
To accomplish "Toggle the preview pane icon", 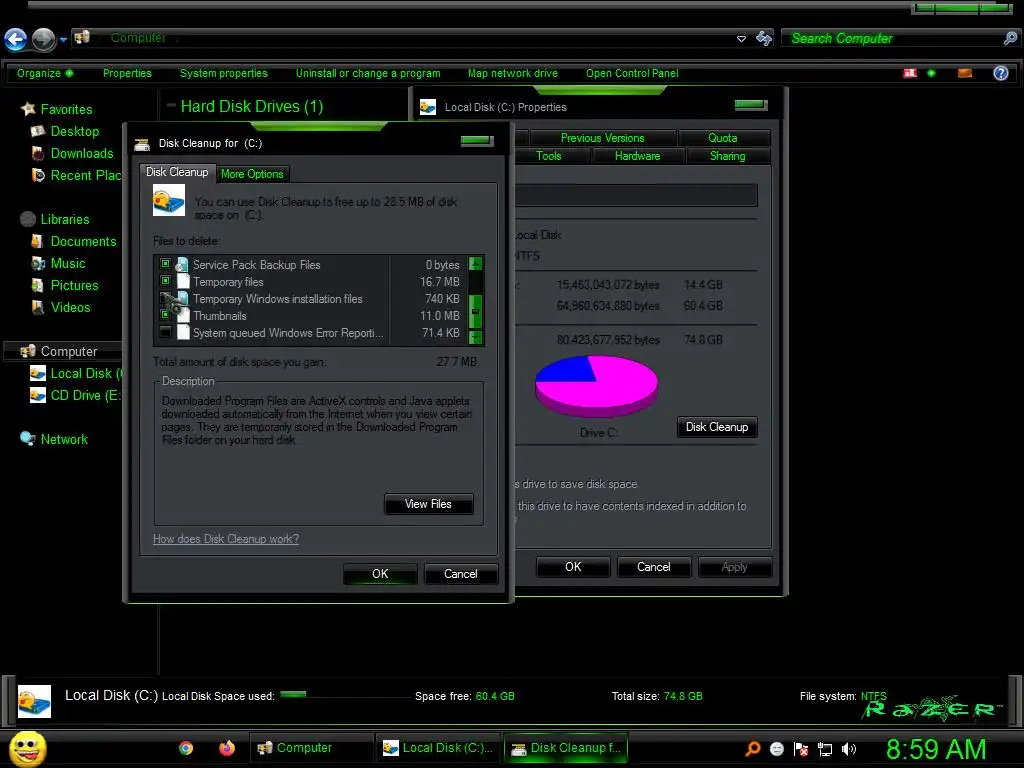I will coord(965,73).
